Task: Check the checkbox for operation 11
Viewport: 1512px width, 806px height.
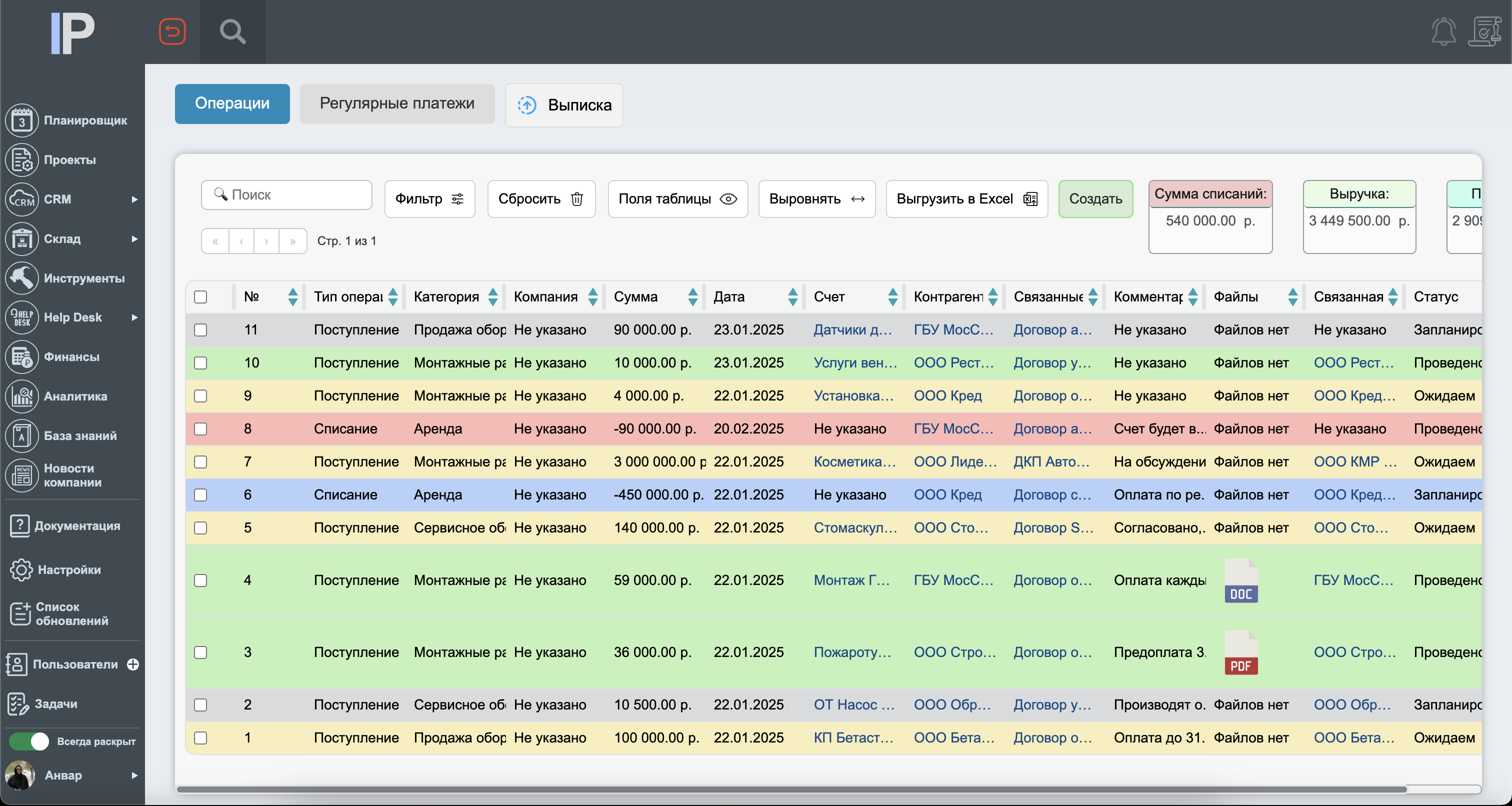Action: coord(200,330)
